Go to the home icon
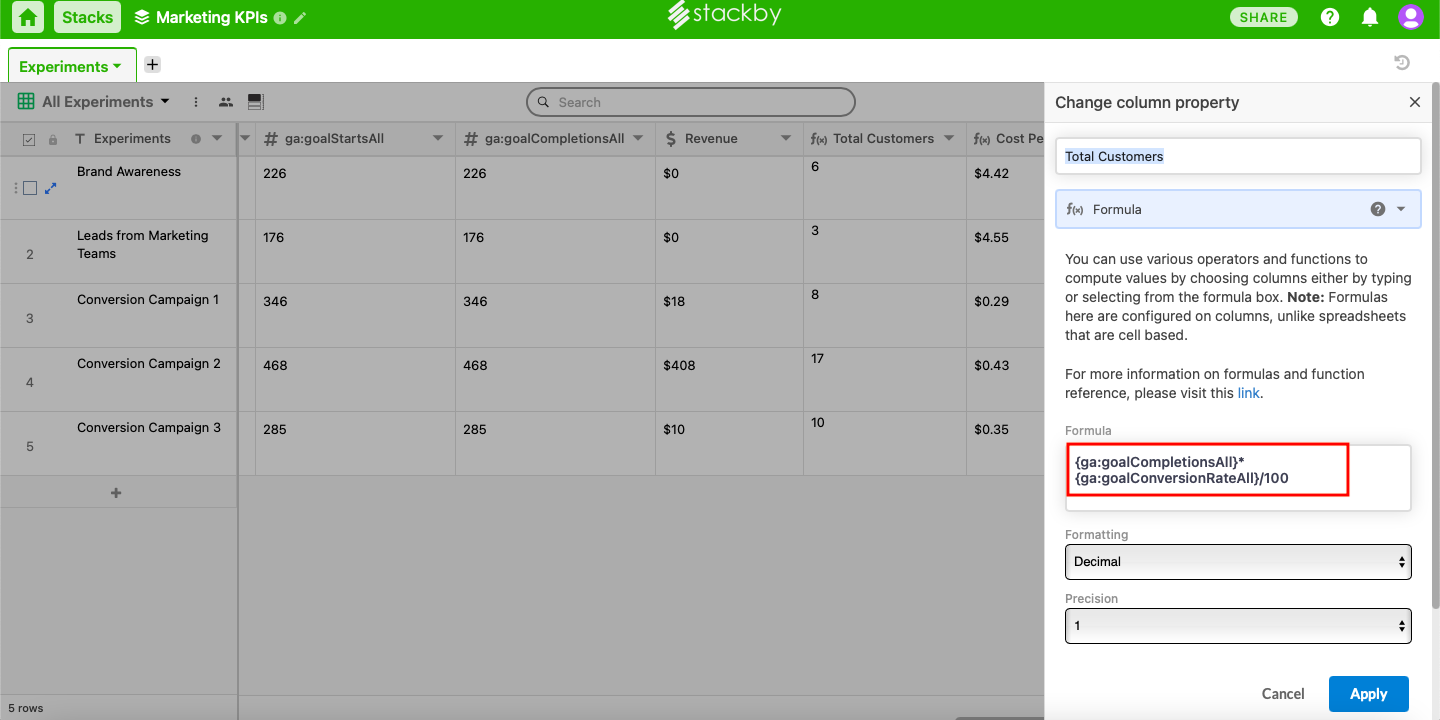Image resolution: width=1440 pixels, height=720 pixels. 28,17
